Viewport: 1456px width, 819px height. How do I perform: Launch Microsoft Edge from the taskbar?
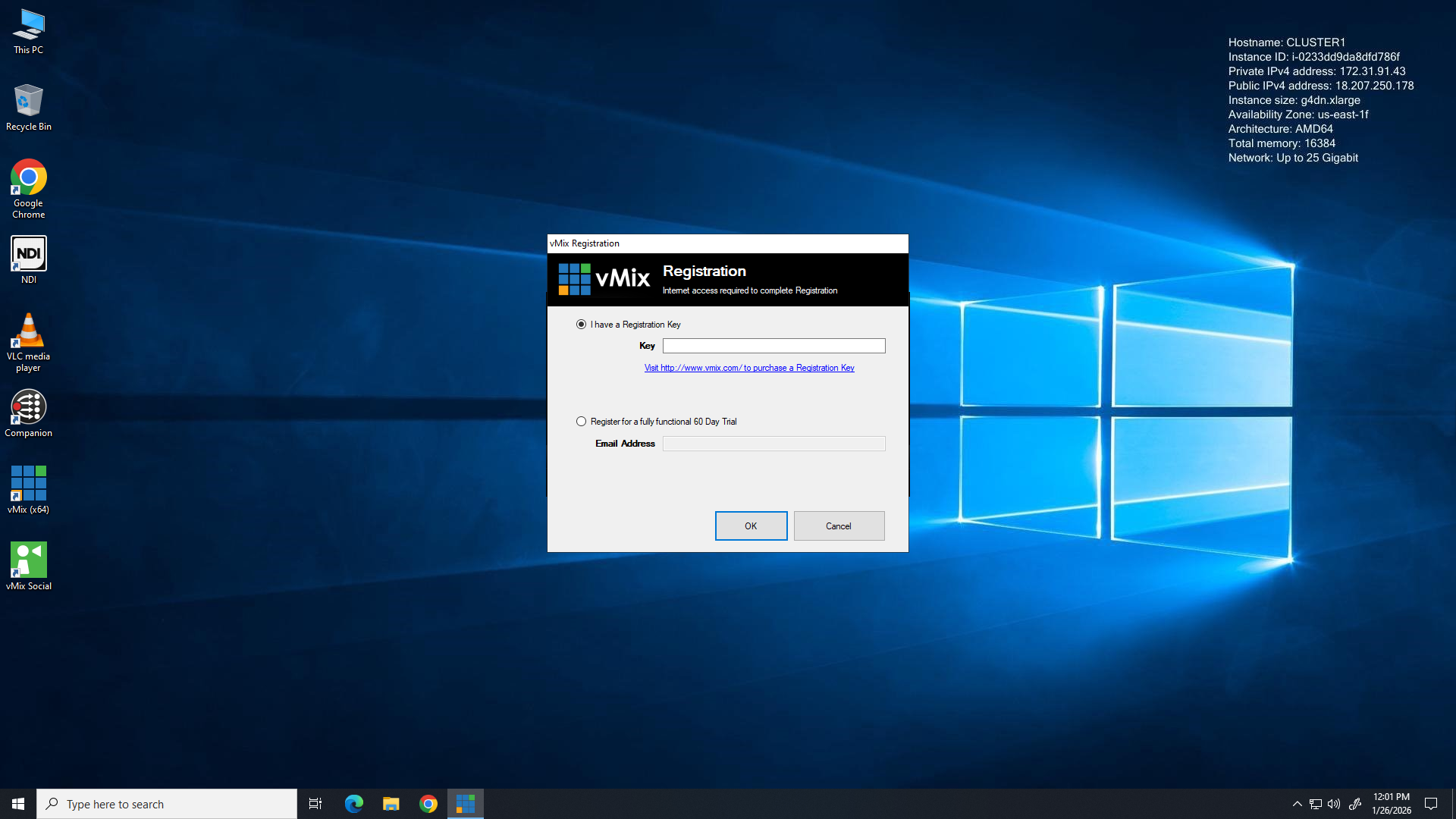(x=353, y=804)
